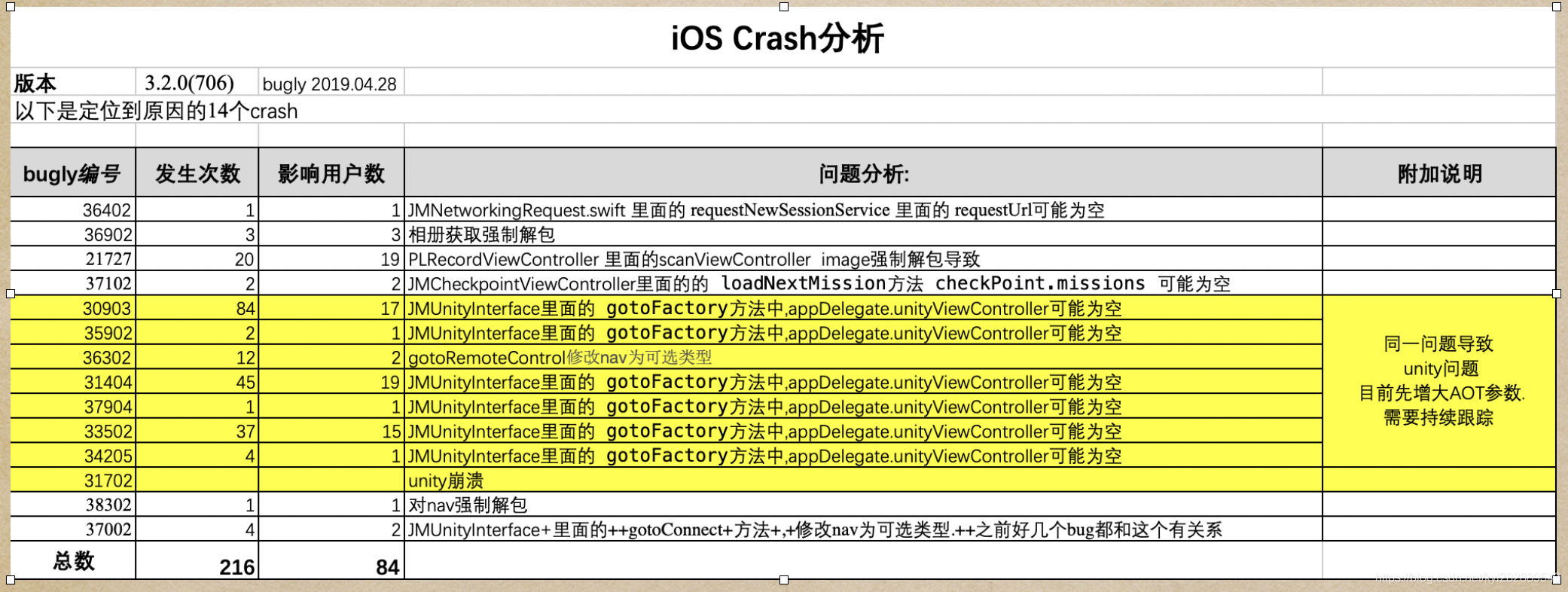Select bugly ID cell 36902
This screenshot has height=592, width=1568.
pyautogui.click(x=73, y=234)
